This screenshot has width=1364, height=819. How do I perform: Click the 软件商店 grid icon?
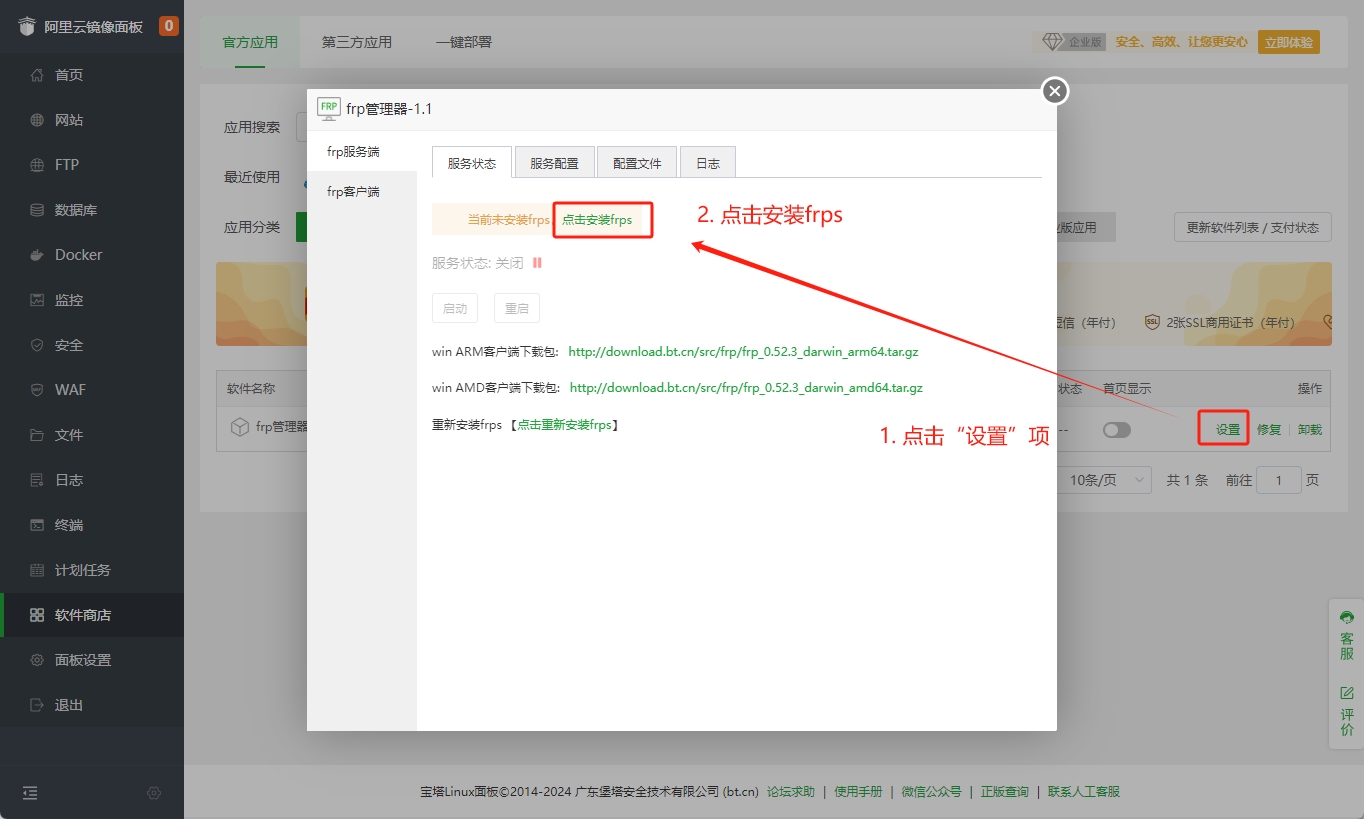pyautogui.click(x=37, y=615)
